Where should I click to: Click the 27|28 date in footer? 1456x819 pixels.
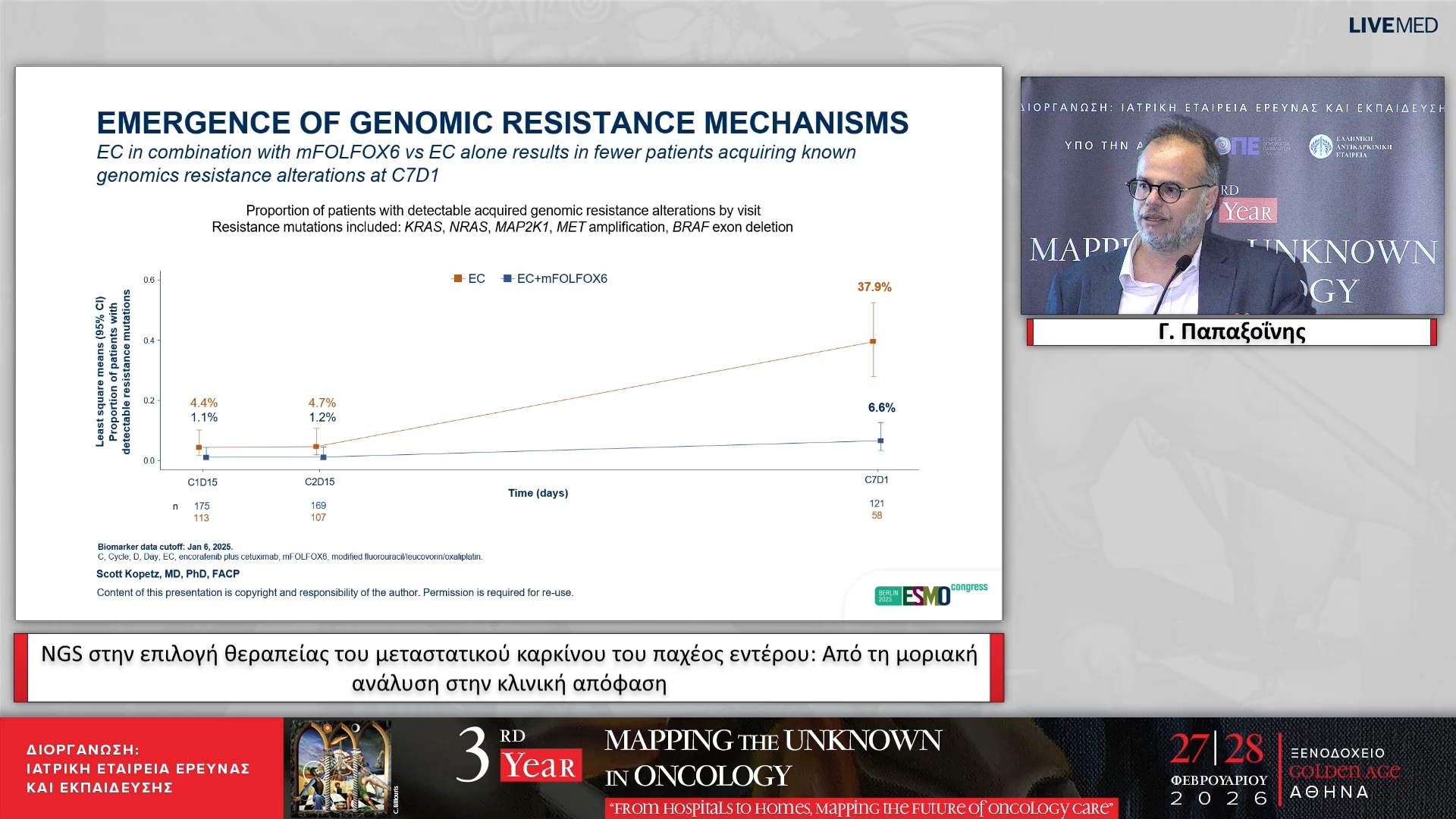[1216, 749]
